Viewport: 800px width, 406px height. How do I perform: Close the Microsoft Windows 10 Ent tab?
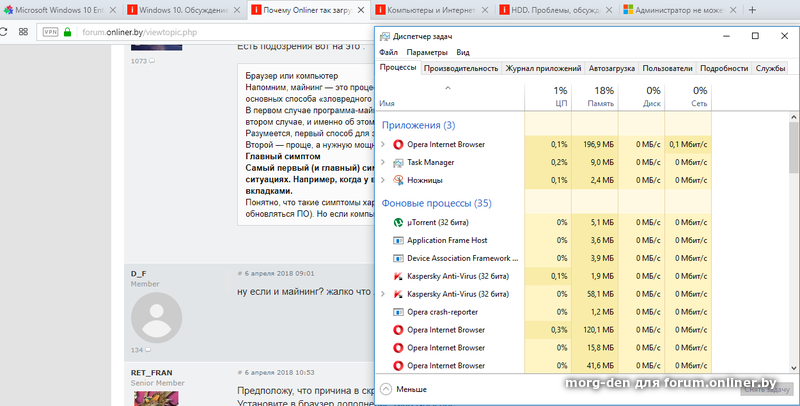click(x=113, y=10)
